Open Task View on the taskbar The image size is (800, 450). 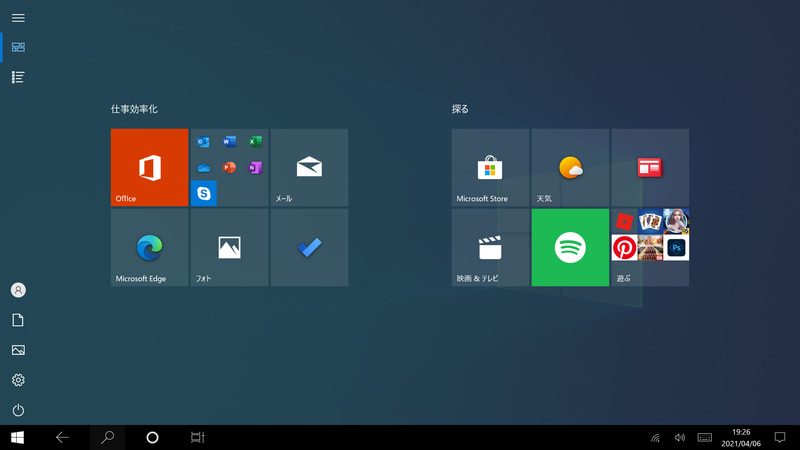coord(197,438)
